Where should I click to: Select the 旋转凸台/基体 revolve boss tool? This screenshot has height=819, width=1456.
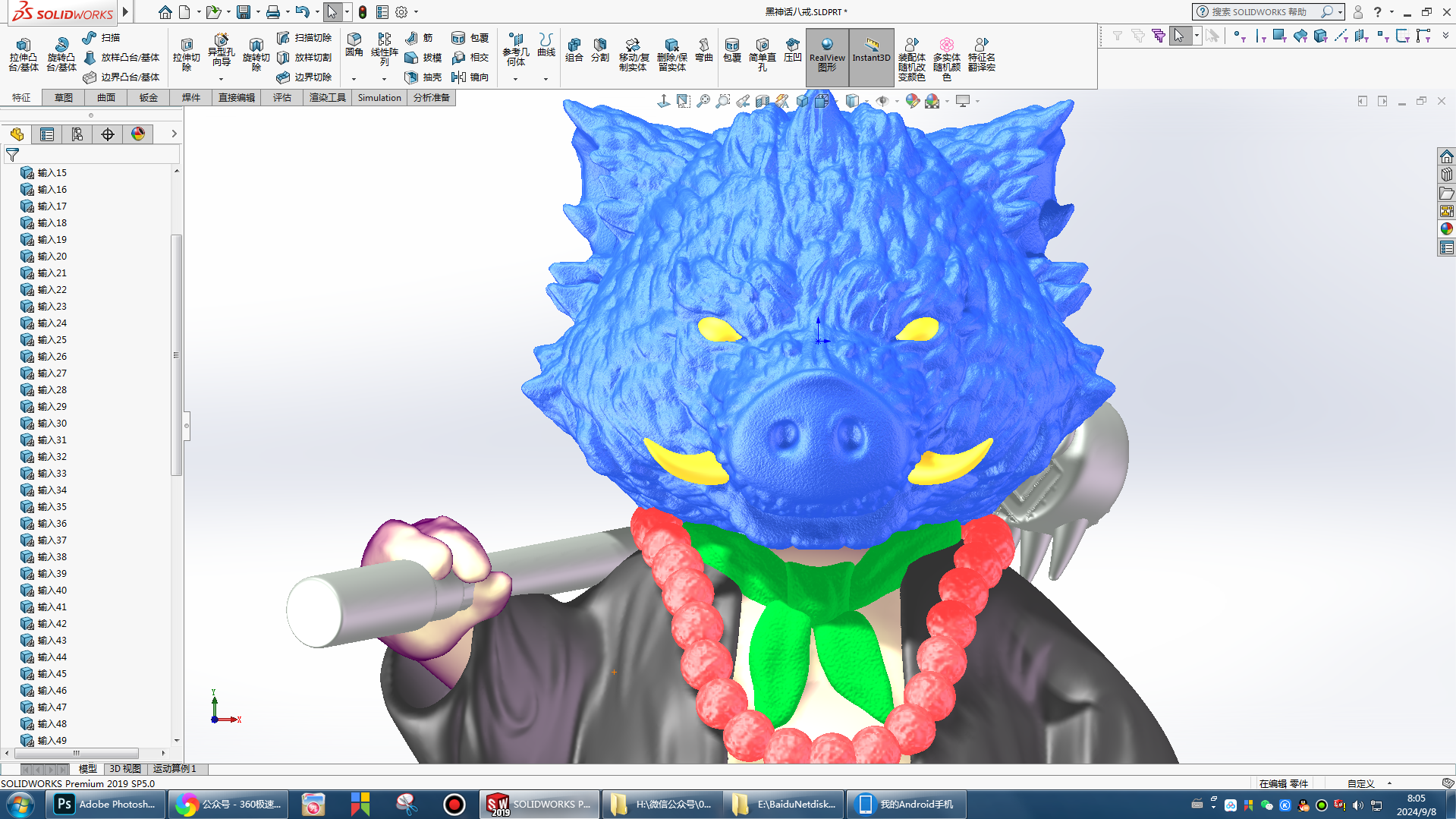coord(61,55)
